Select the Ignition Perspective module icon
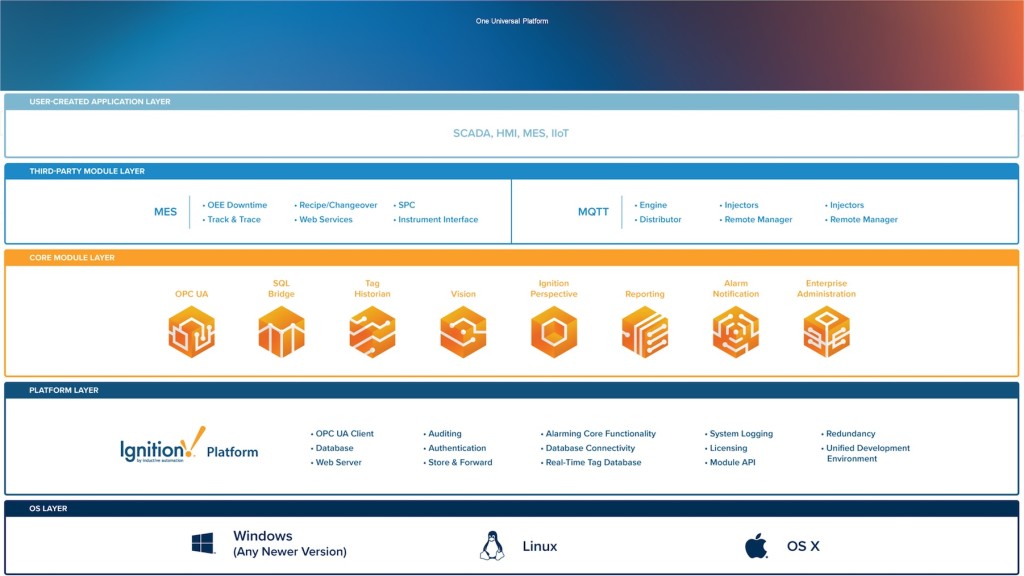1024x576 pixels. coord(553,332)
